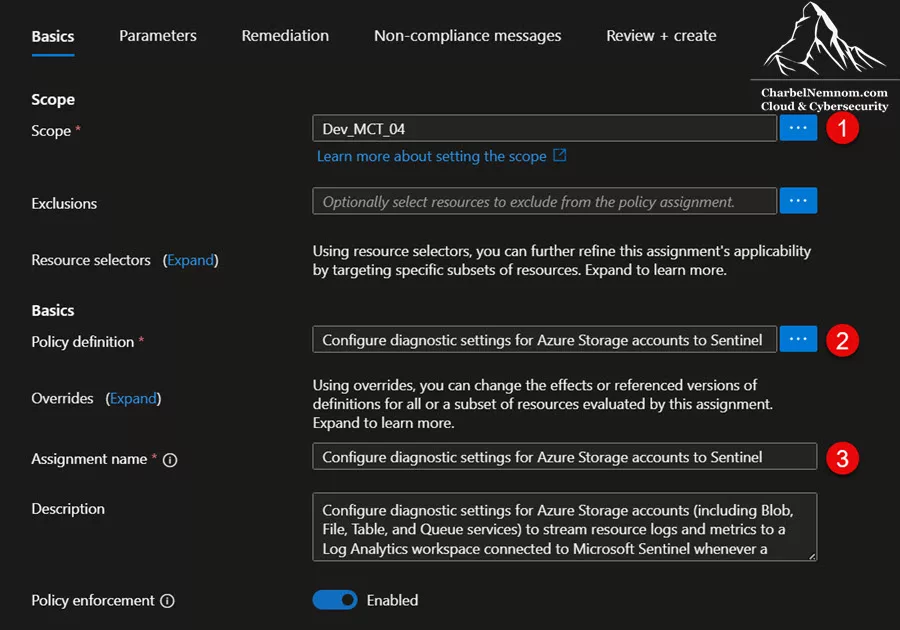Open the Policy definition picker ellipsis button

798,339
